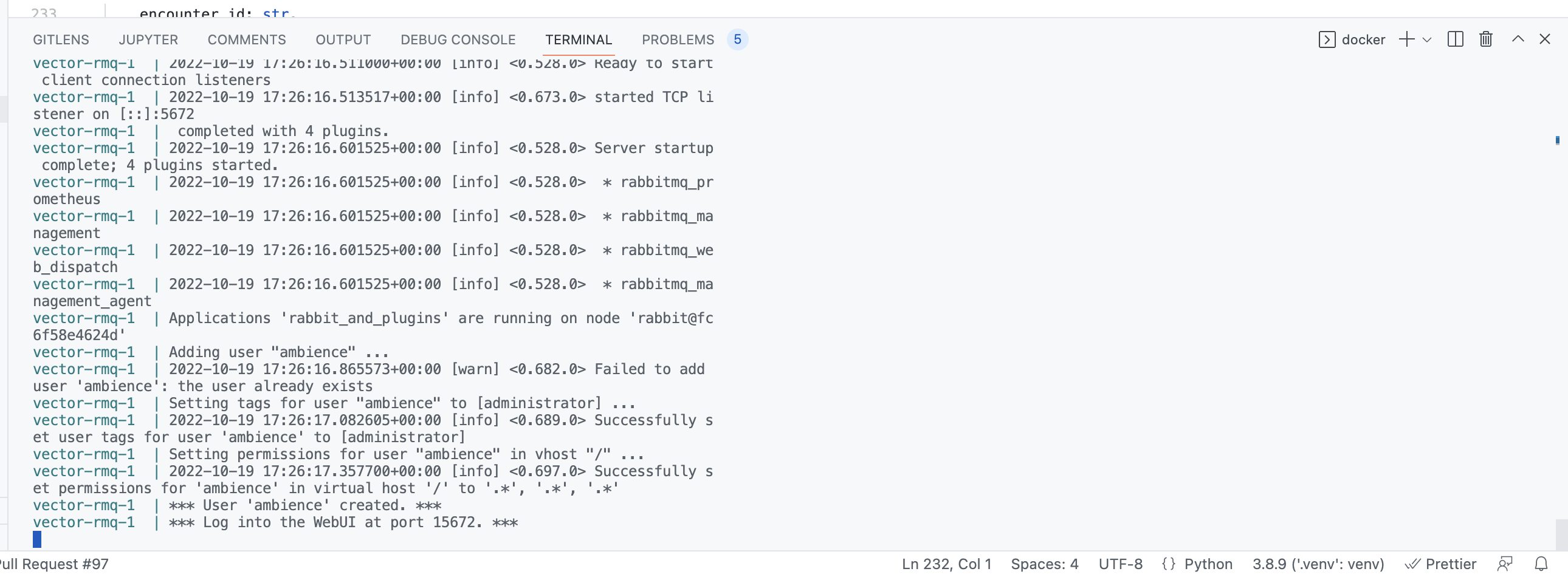The width and height of the screenshot is (1568, 577).
Task: Maximize the panel with the chevron-up icon
Action: click(1518, 39)
